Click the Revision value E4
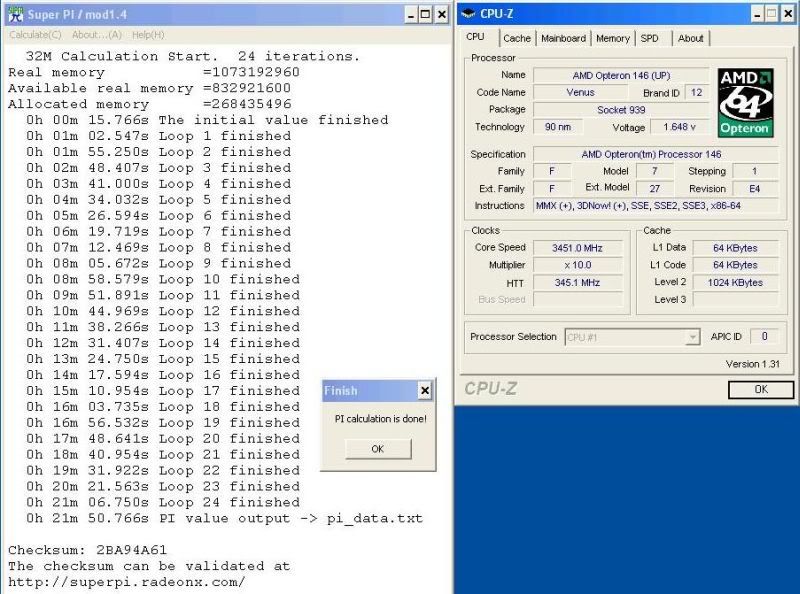Image resolution: width=800 pixels, height=594 pixels. pyautogui.click(x=755, y=189)
